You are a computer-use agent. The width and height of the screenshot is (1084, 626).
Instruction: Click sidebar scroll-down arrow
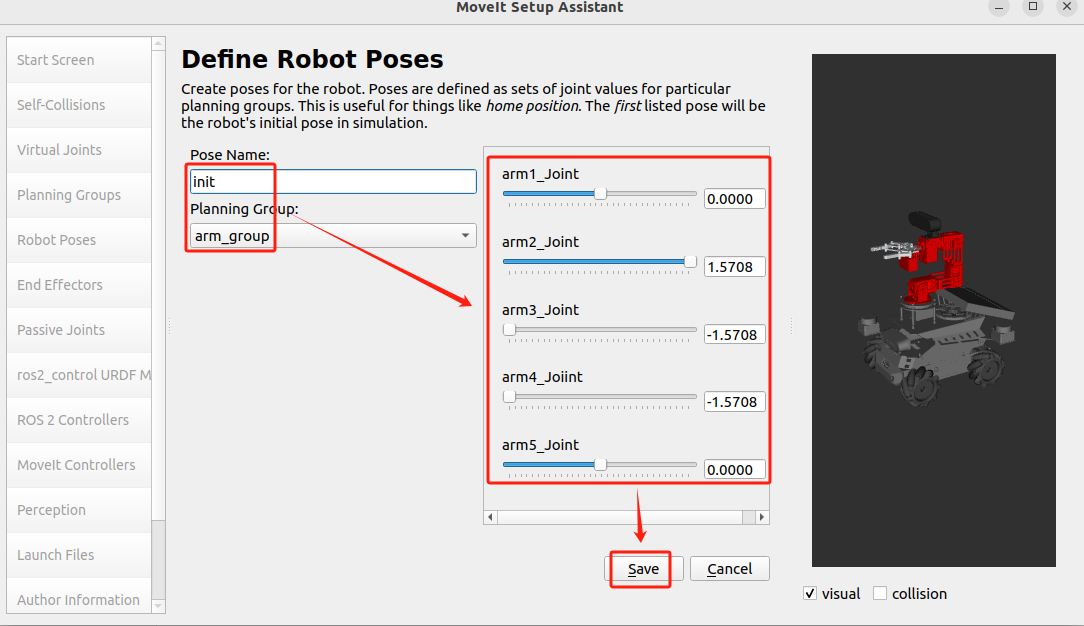[158, 606]
